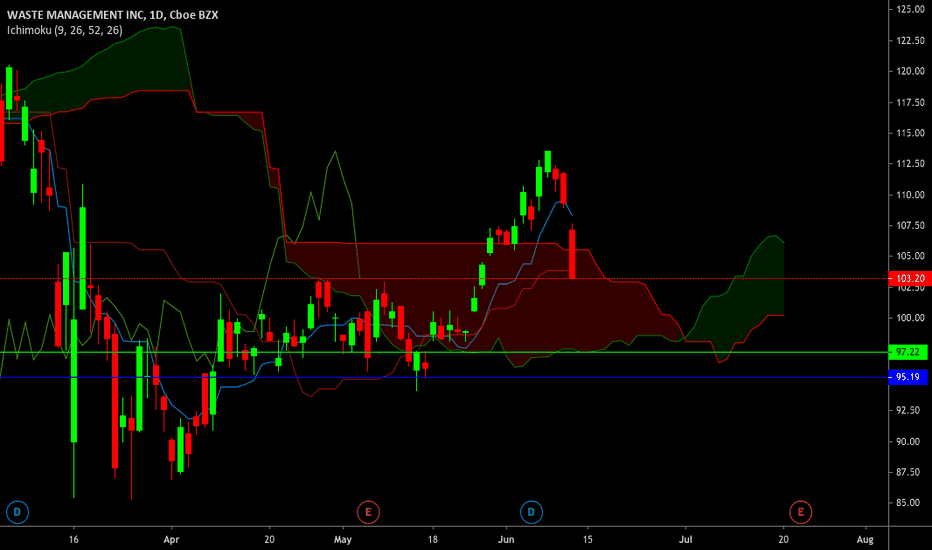Click the 110.00 price axis value
The height and width of the screenshot is (550, 932).
pyautogui.click(x=910, y=194)
